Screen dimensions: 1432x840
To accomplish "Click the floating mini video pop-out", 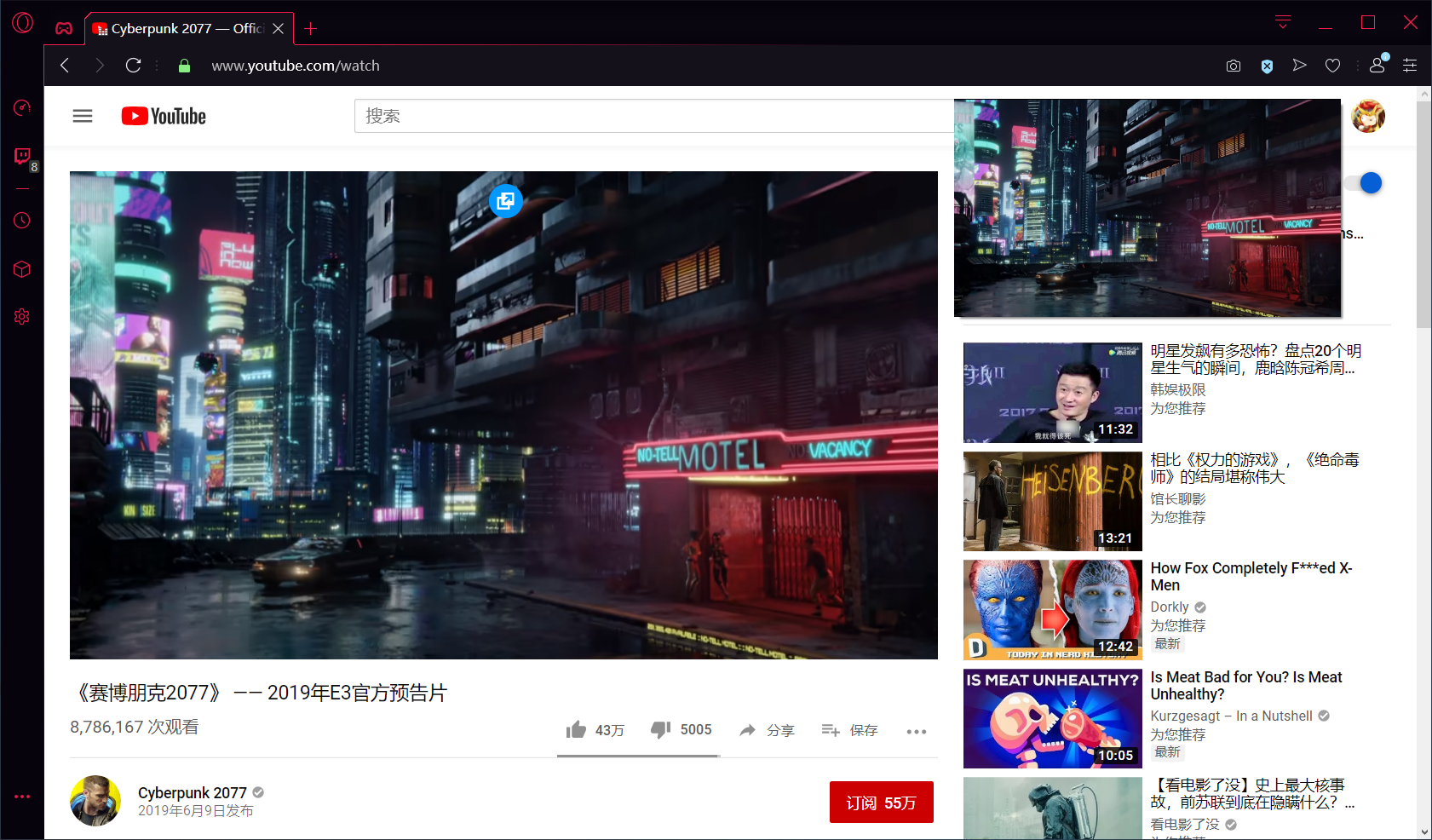I will [1147, 208].
